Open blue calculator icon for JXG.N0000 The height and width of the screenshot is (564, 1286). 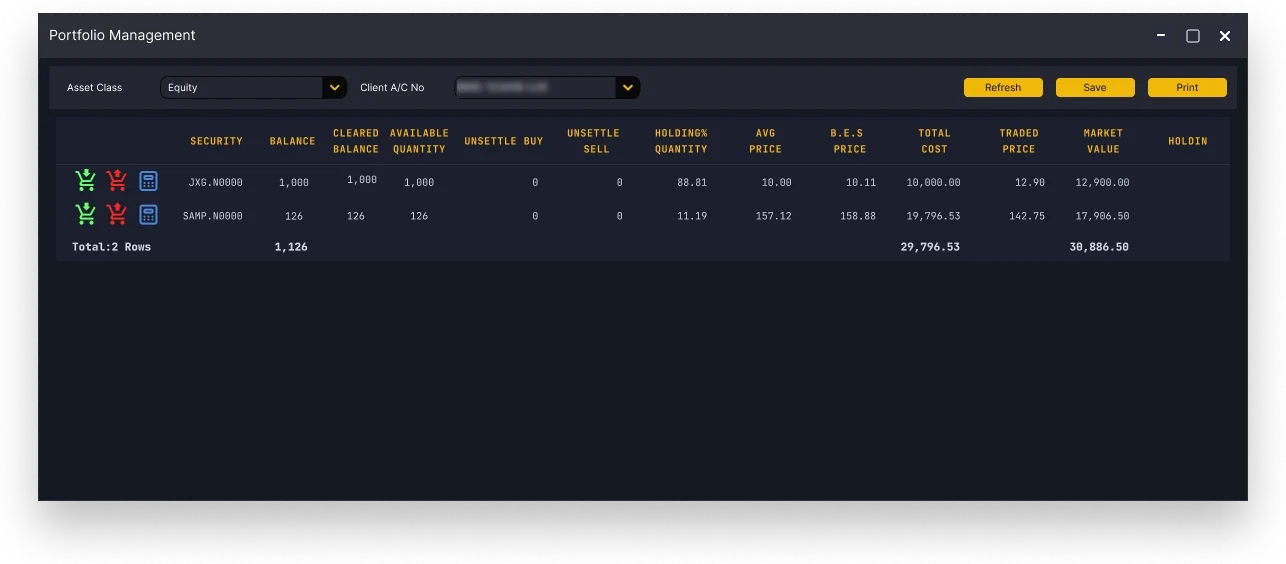coord(148,181)
